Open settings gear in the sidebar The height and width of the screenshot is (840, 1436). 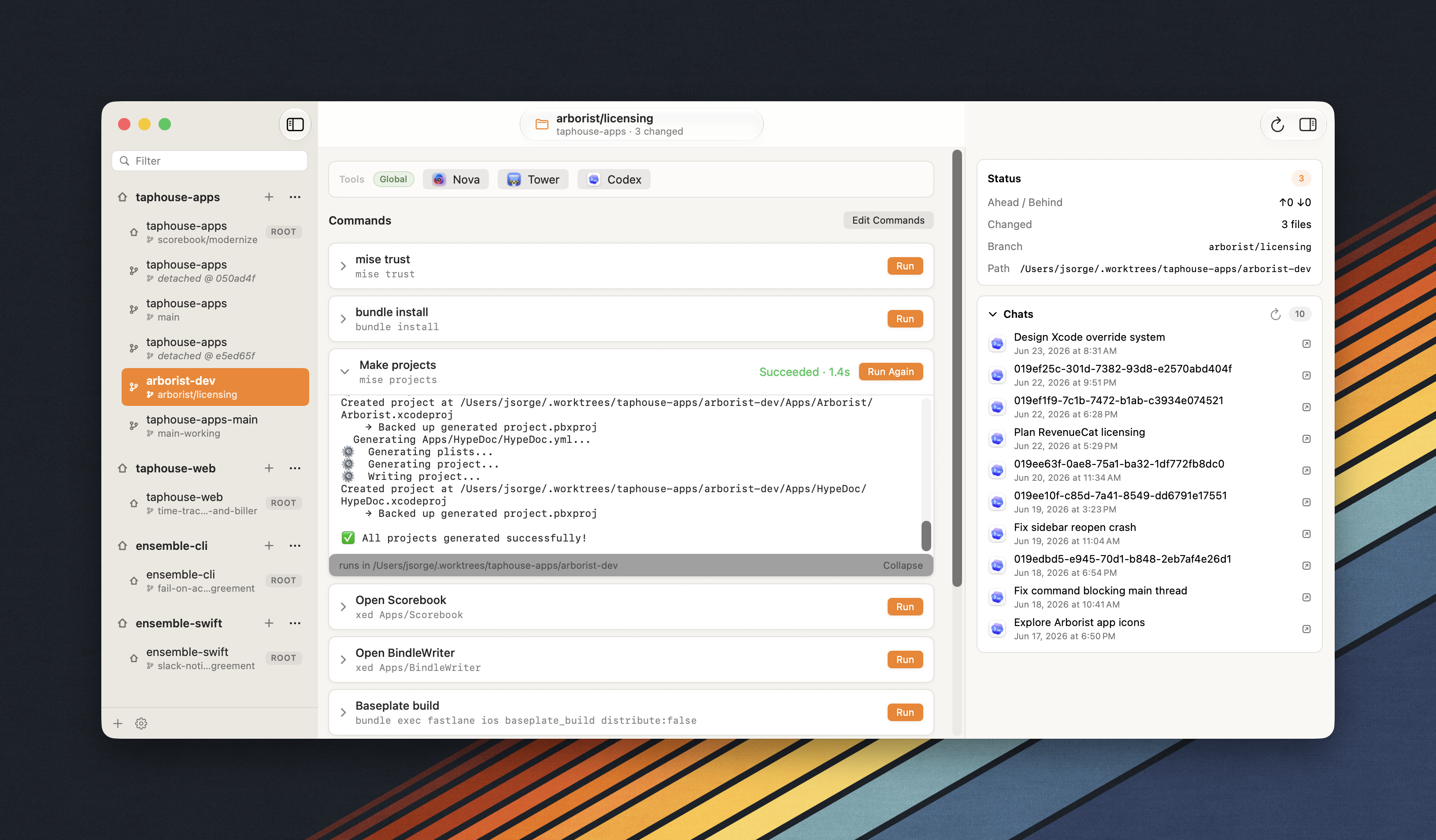(x=141, y=723)
